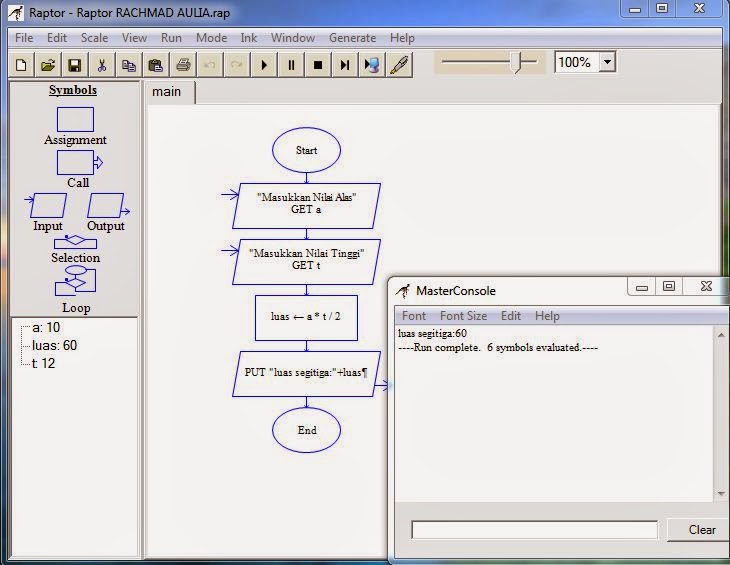Click the 'Run complete' console message
Viewport: 730px width, 565px height.
tap(498, 348)
